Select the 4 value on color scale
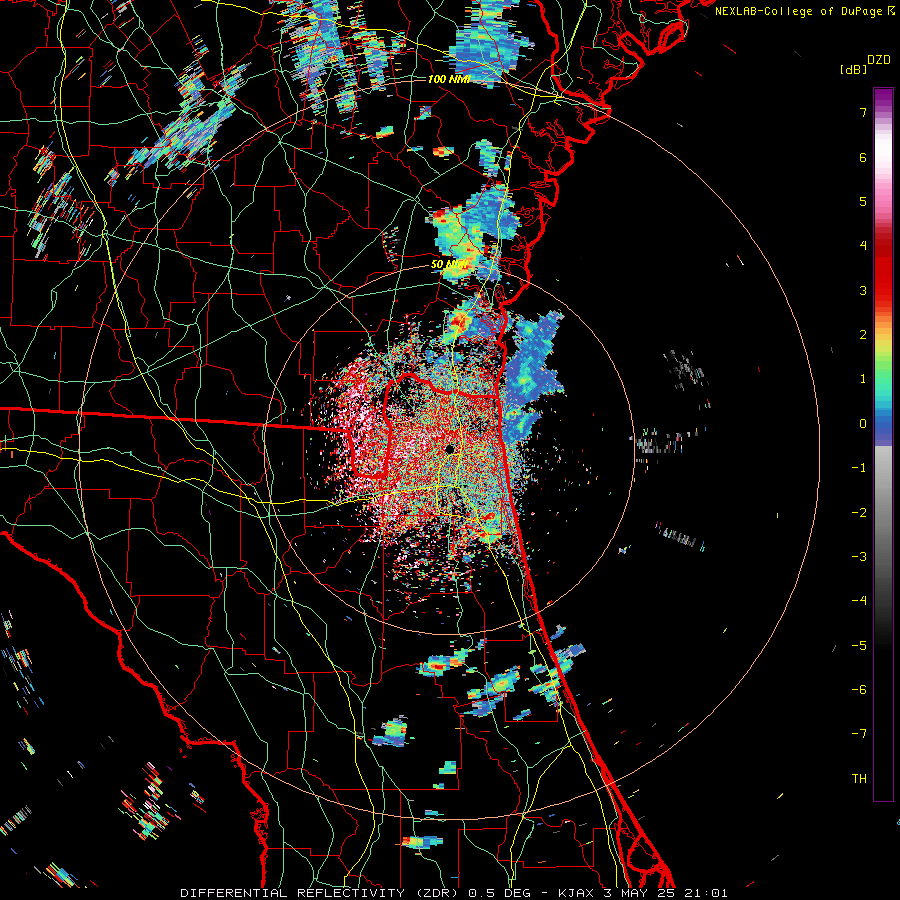Screen dimensions: 900x900 (x=863, y=246)
